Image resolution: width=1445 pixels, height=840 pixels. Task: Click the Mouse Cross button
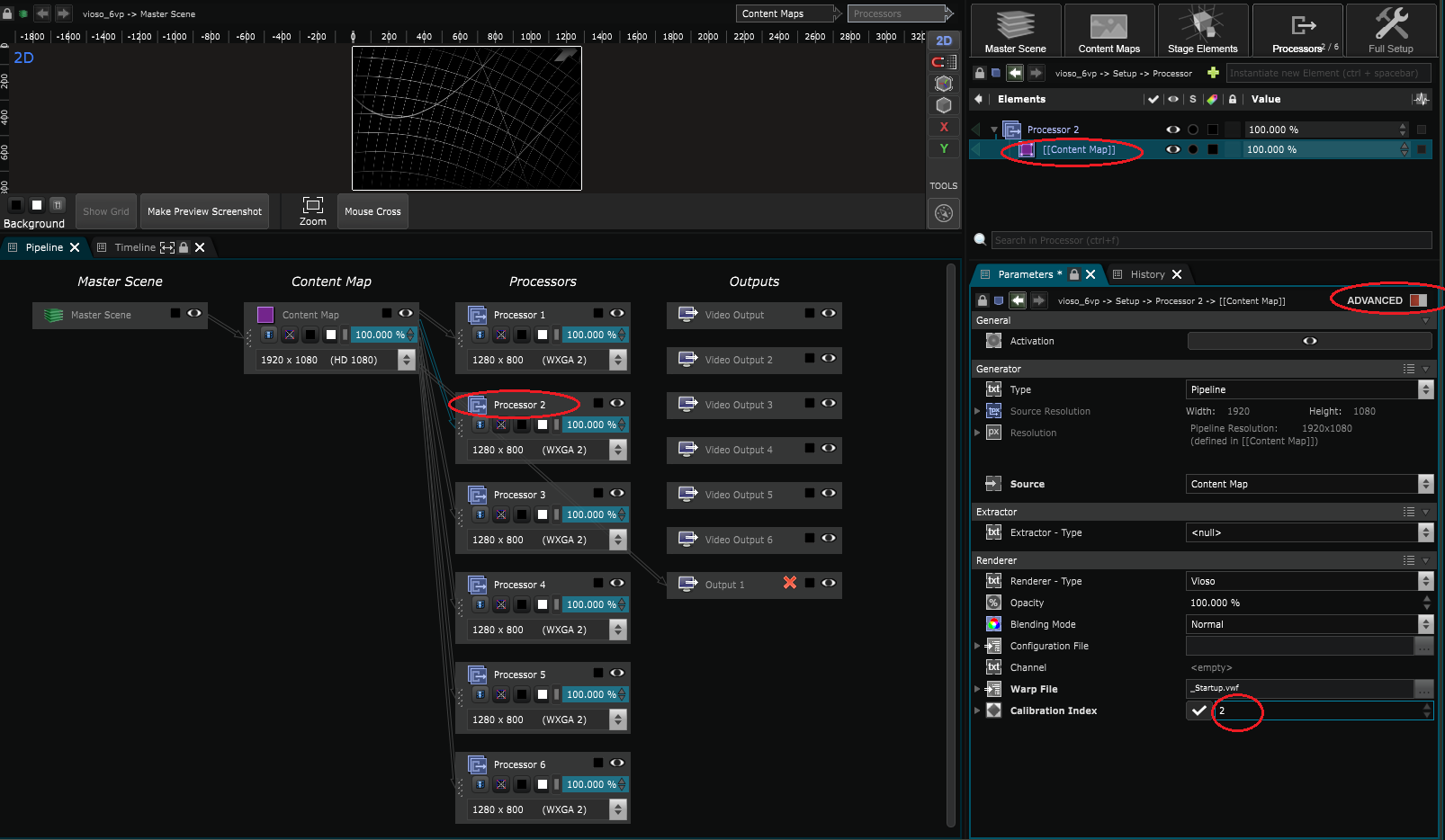(372, 211)
